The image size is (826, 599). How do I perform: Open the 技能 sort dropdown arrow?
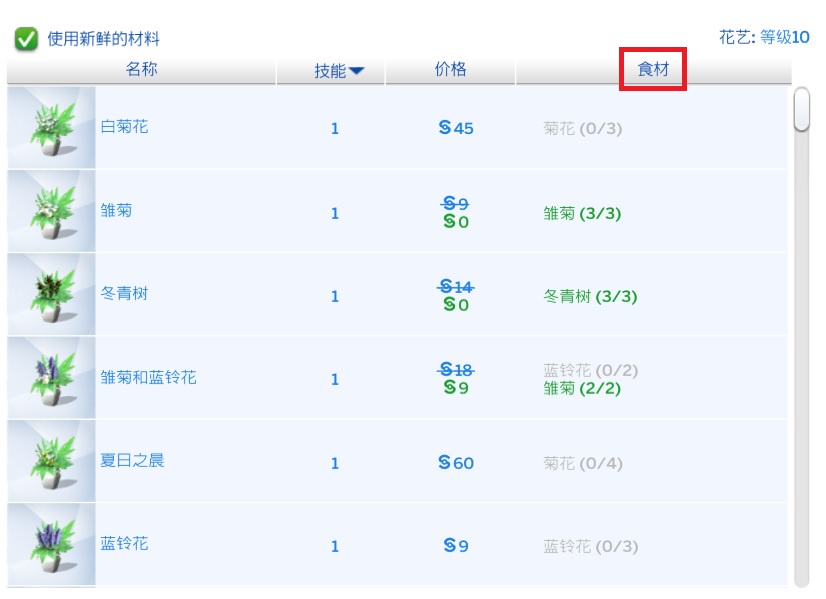click(x=358, y=70)
